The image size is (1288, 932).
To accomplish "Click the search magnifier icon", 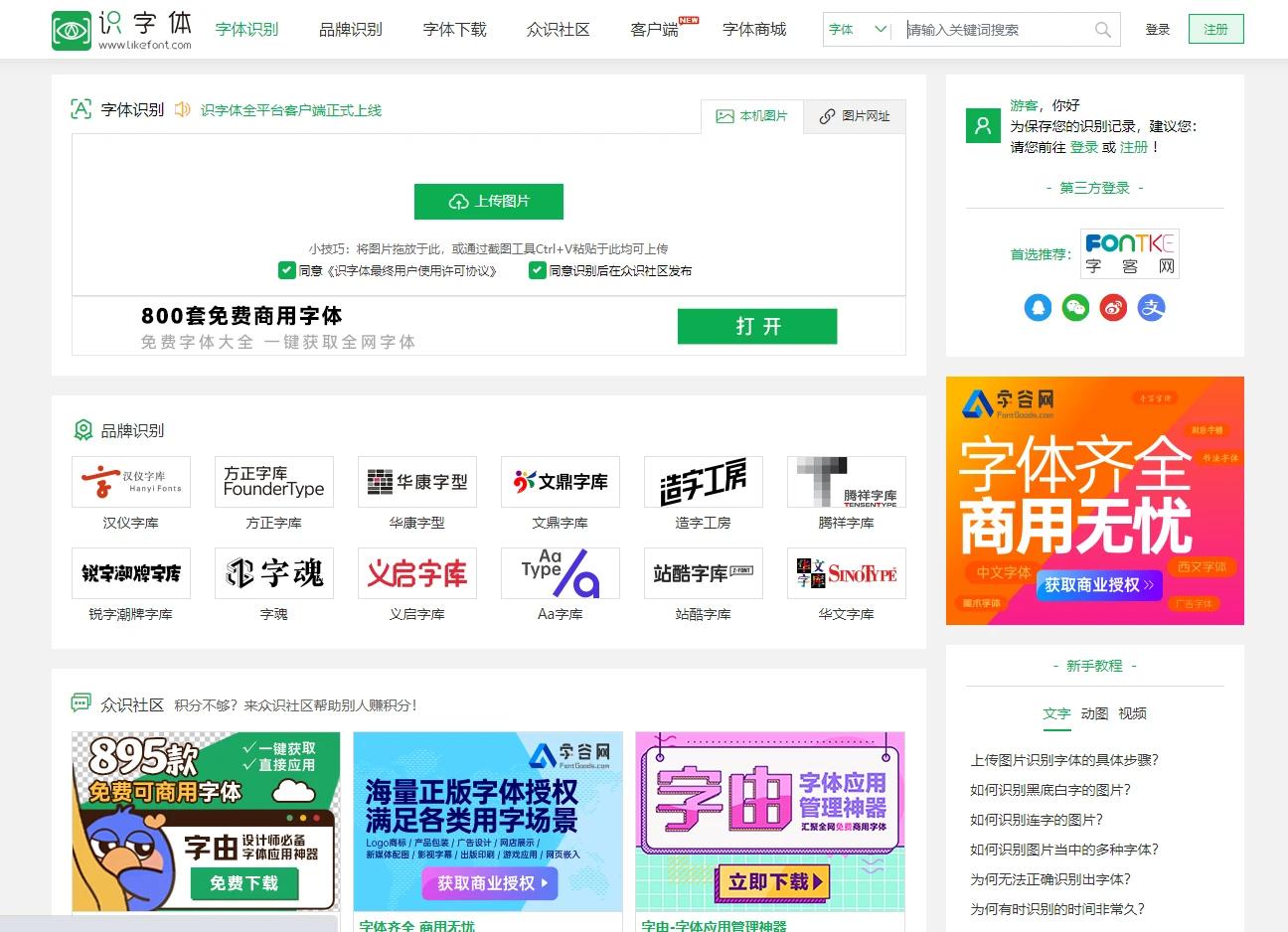I will [x=1102, y=30].
